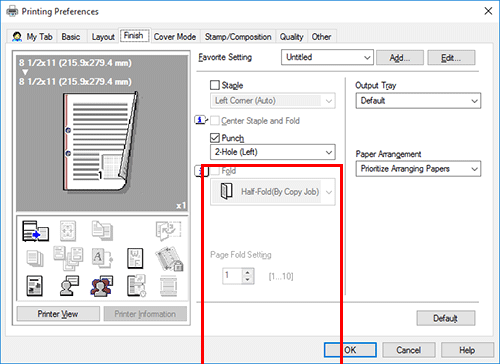The height and width of the screenshot is (364, 500).
Task: Click the [1...10] range text
Action: pos(281,276)
